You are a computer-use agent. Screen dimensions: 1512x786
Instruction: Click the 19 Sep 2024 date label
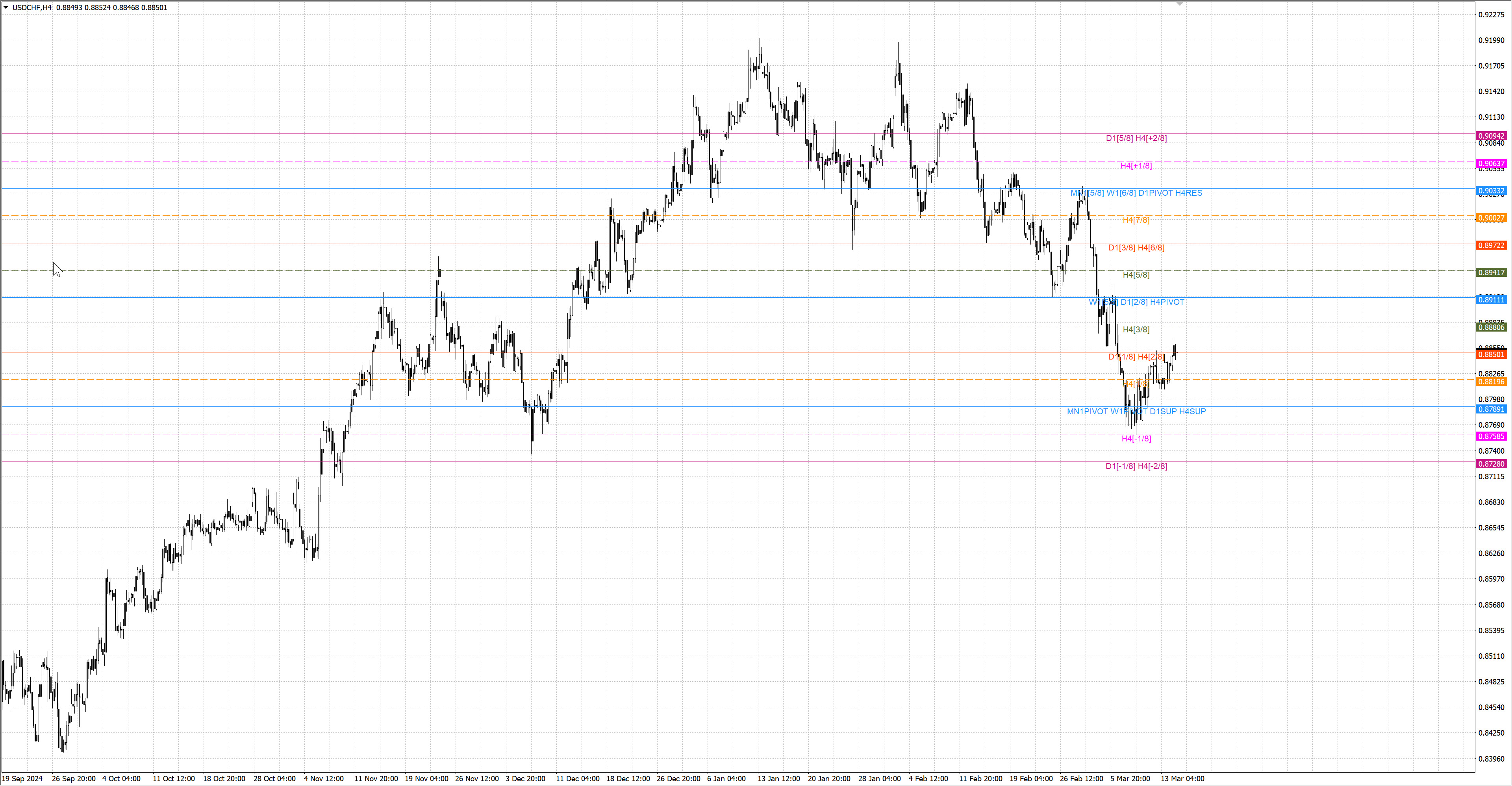[22, 779]
